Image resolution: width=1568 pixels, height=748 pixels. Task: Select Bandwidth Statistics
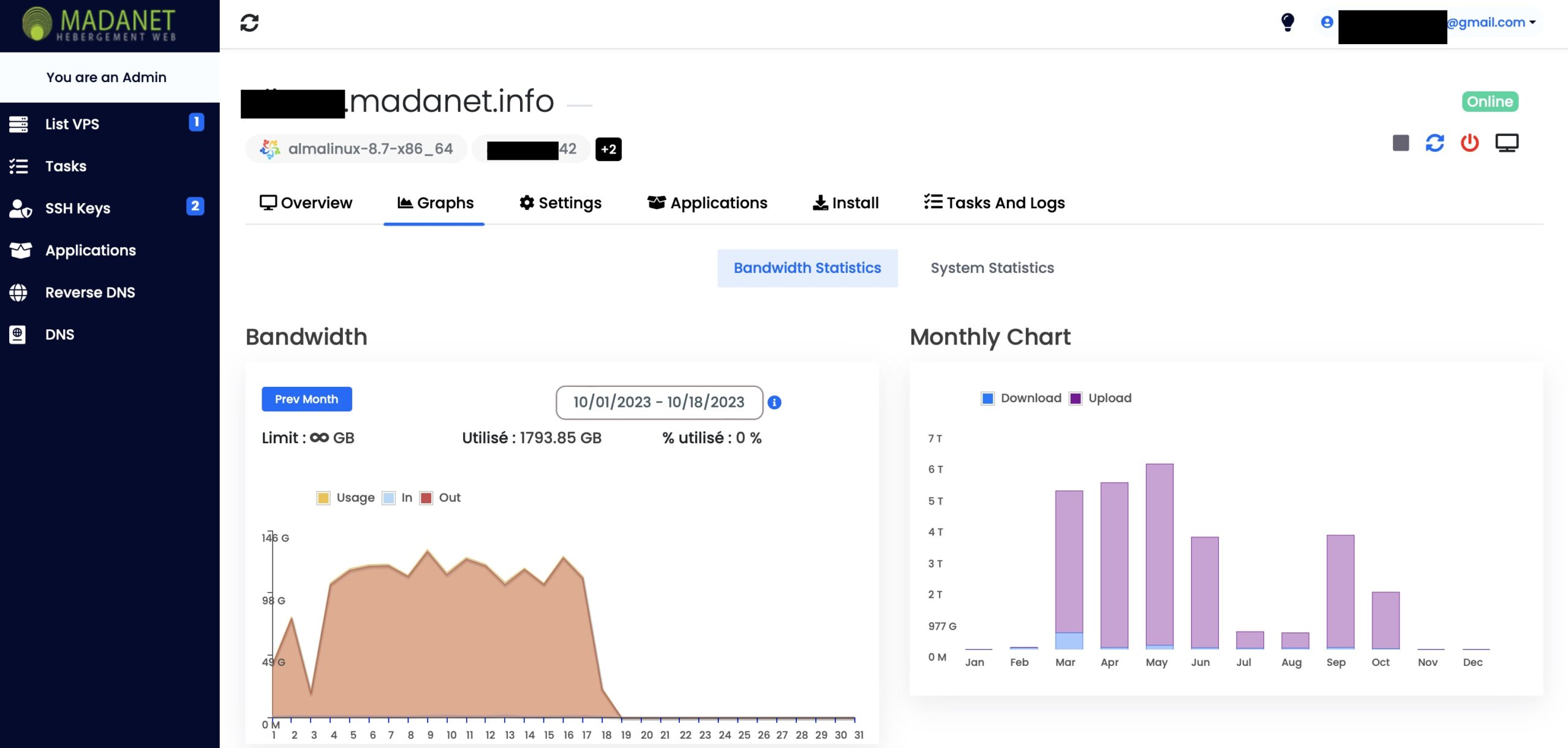(x=807, y=268)
